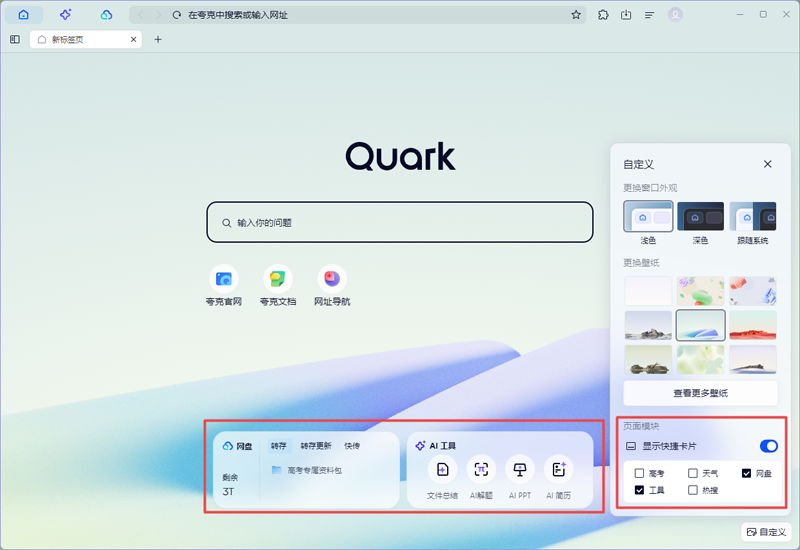Open the cloud drive icon in top bar
The height and width of the screenshot is (550, 800).
(x=107, y=15)
